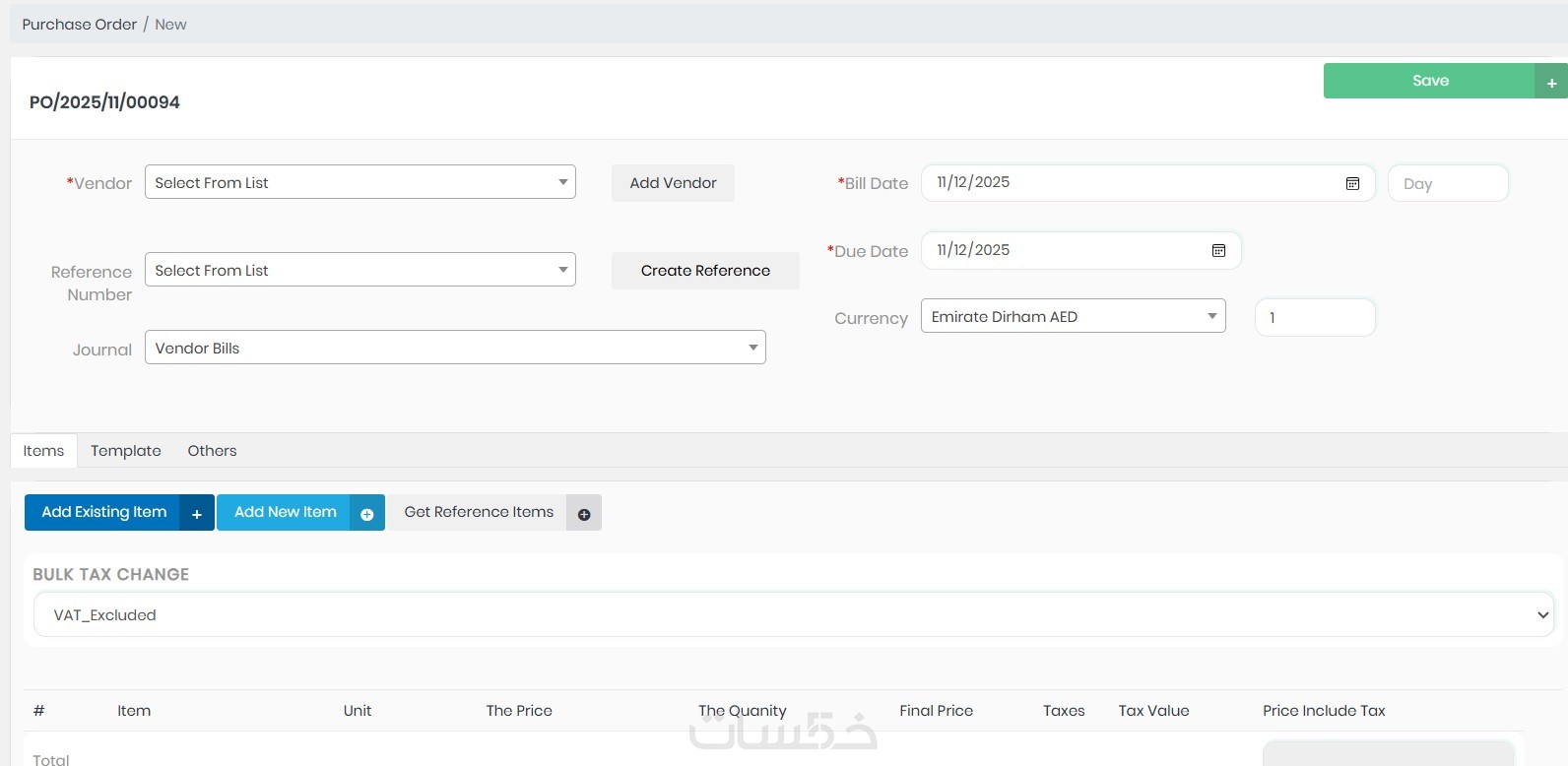
Task: Click the New breadcrumb text
Action: [x=170, y=25]
